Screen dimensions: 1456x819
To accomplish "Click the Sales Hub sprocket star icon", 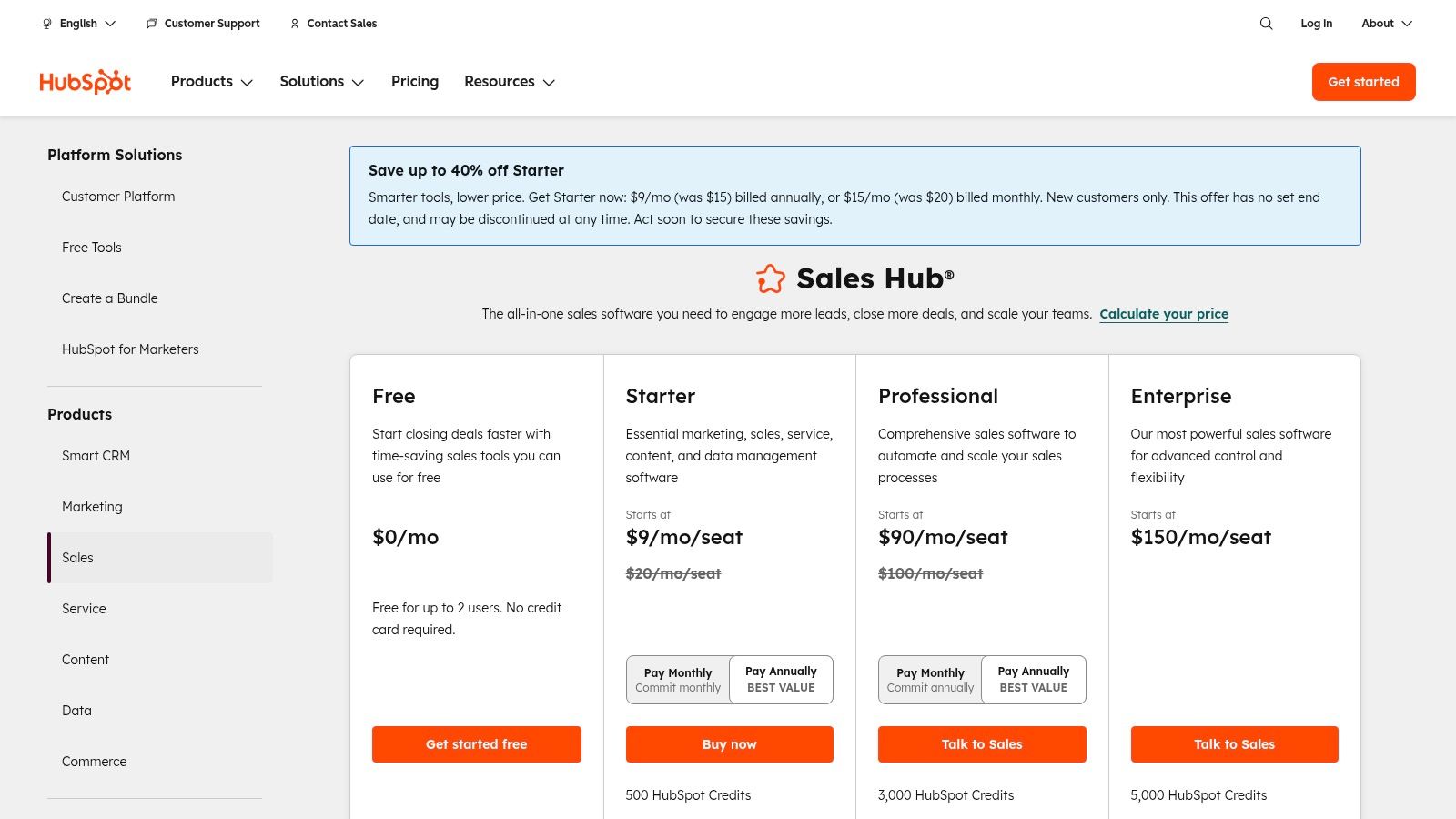I will point(771,278).
